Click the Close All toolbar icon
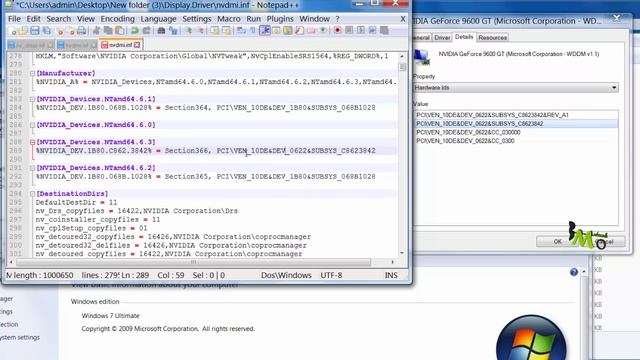The image size is (640, 360). 71,31
